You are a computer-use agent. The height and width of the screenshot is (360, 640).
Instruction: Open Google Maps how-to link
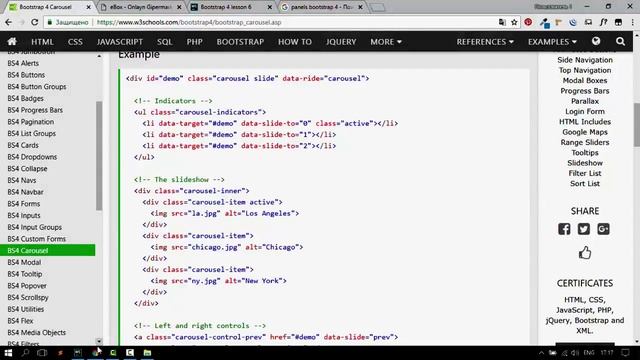tap(585, 132)
